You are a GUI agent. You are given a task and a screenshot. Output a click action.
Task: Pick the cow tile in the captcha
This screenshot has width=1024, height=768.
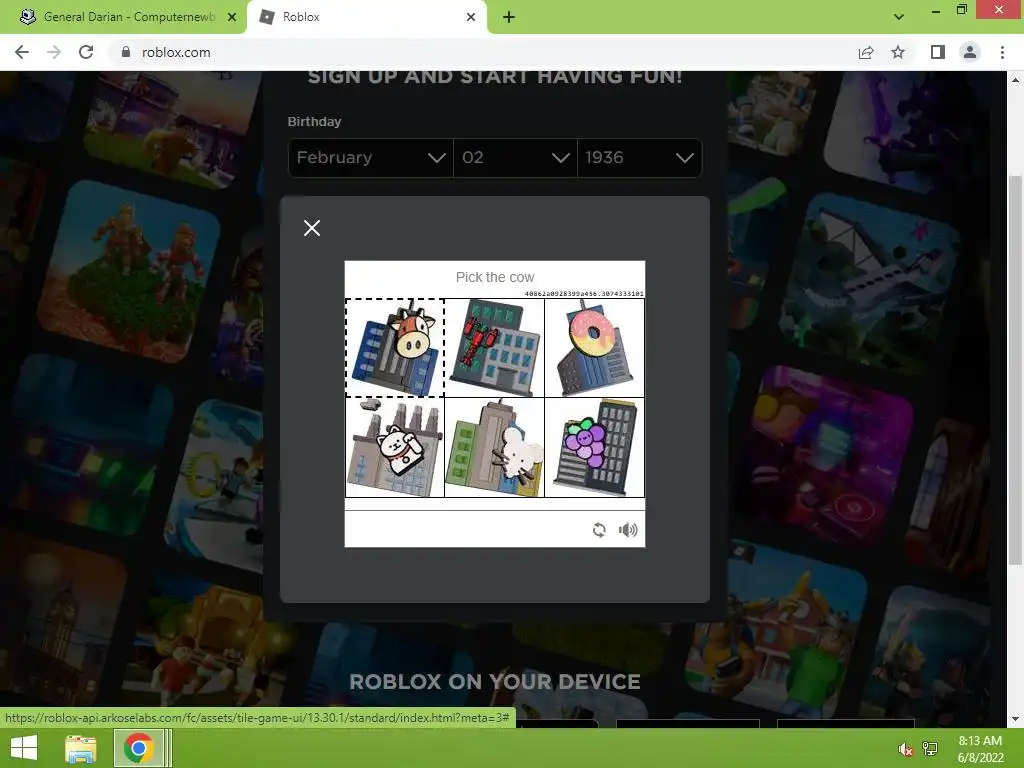tap(395, 347)
